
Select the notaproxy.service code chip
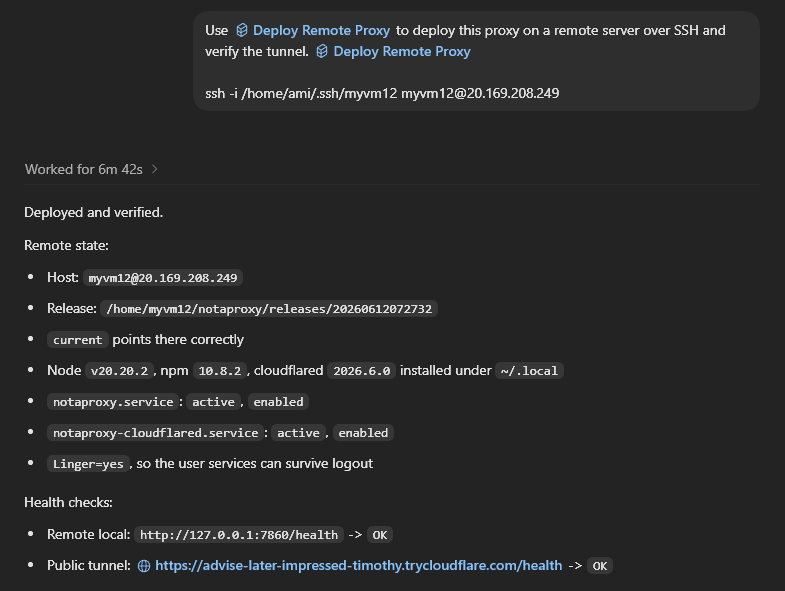point(113,402)
